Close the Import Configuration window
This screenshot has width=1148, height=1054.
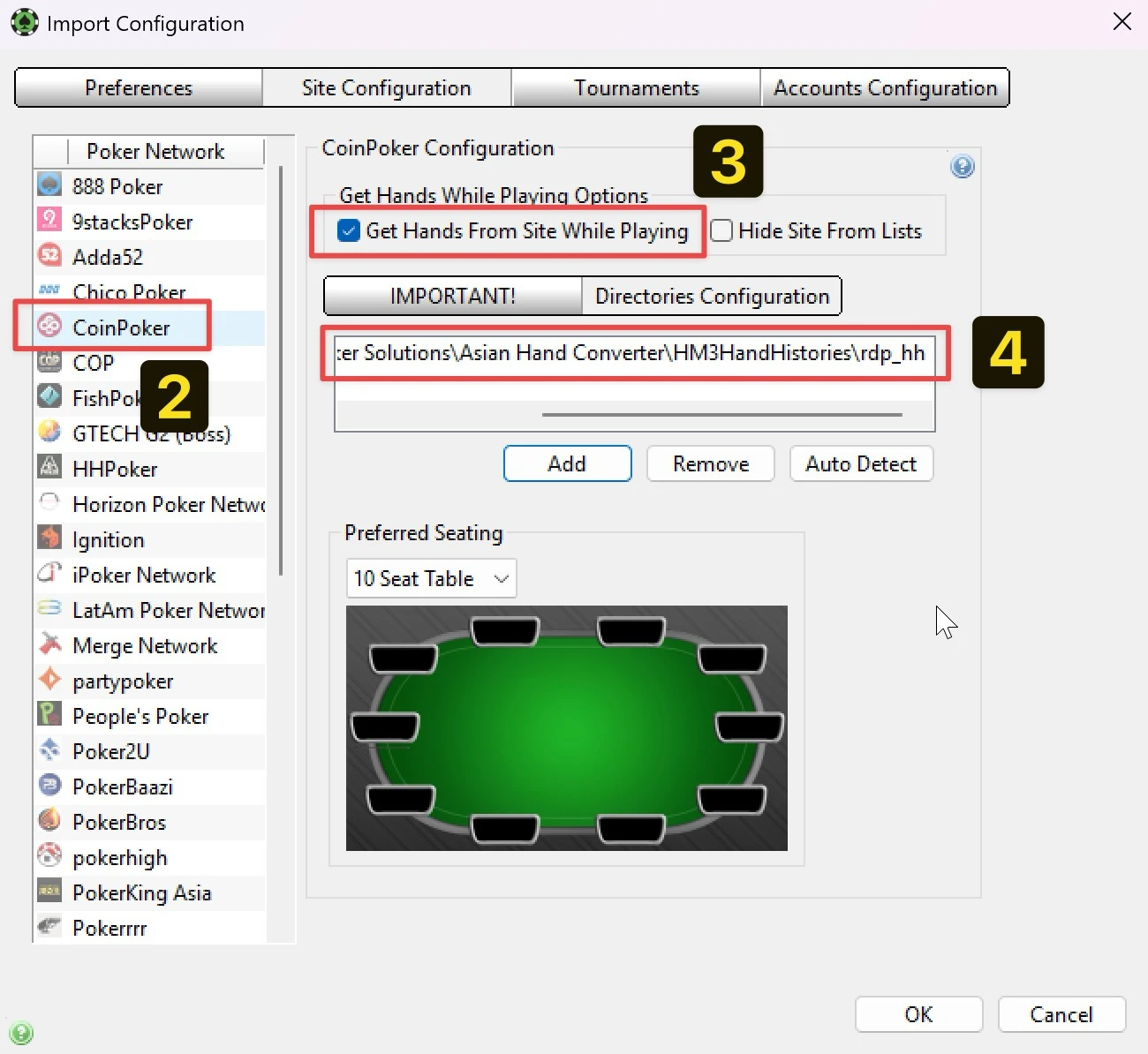(1122, 21)
